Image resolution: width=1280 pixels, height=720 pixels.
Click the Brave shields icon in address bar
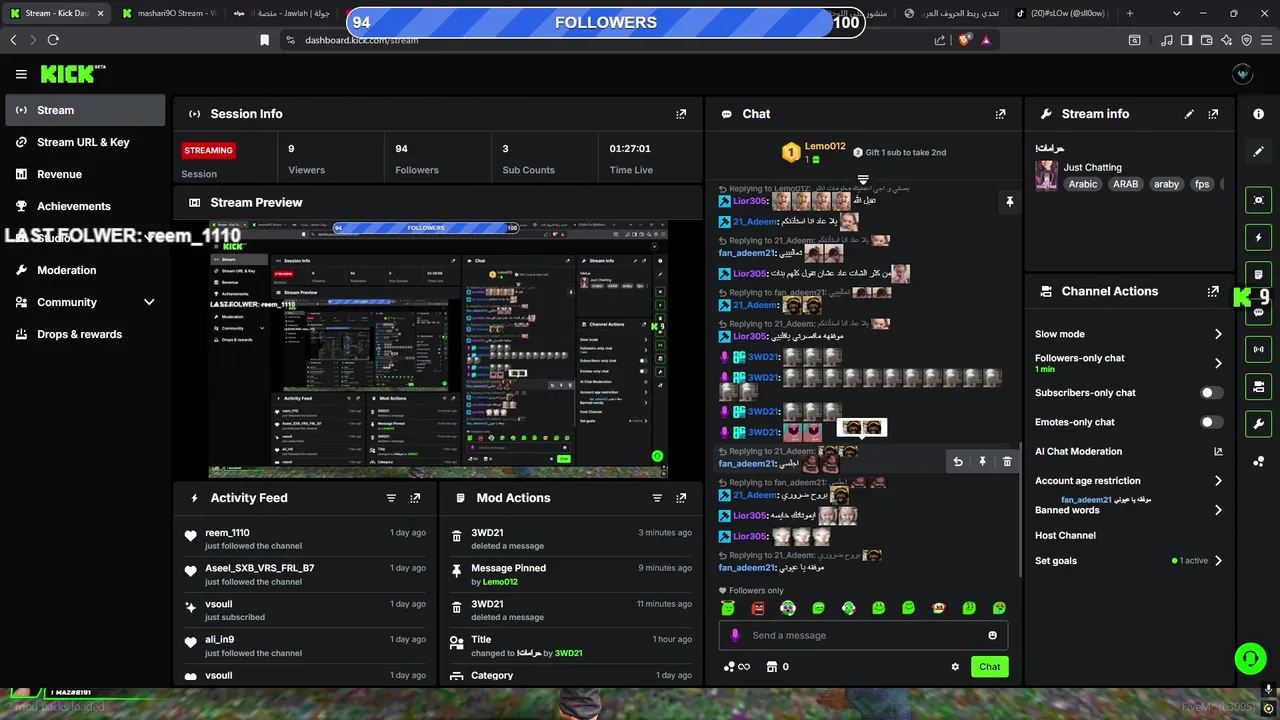click(964, 40)
